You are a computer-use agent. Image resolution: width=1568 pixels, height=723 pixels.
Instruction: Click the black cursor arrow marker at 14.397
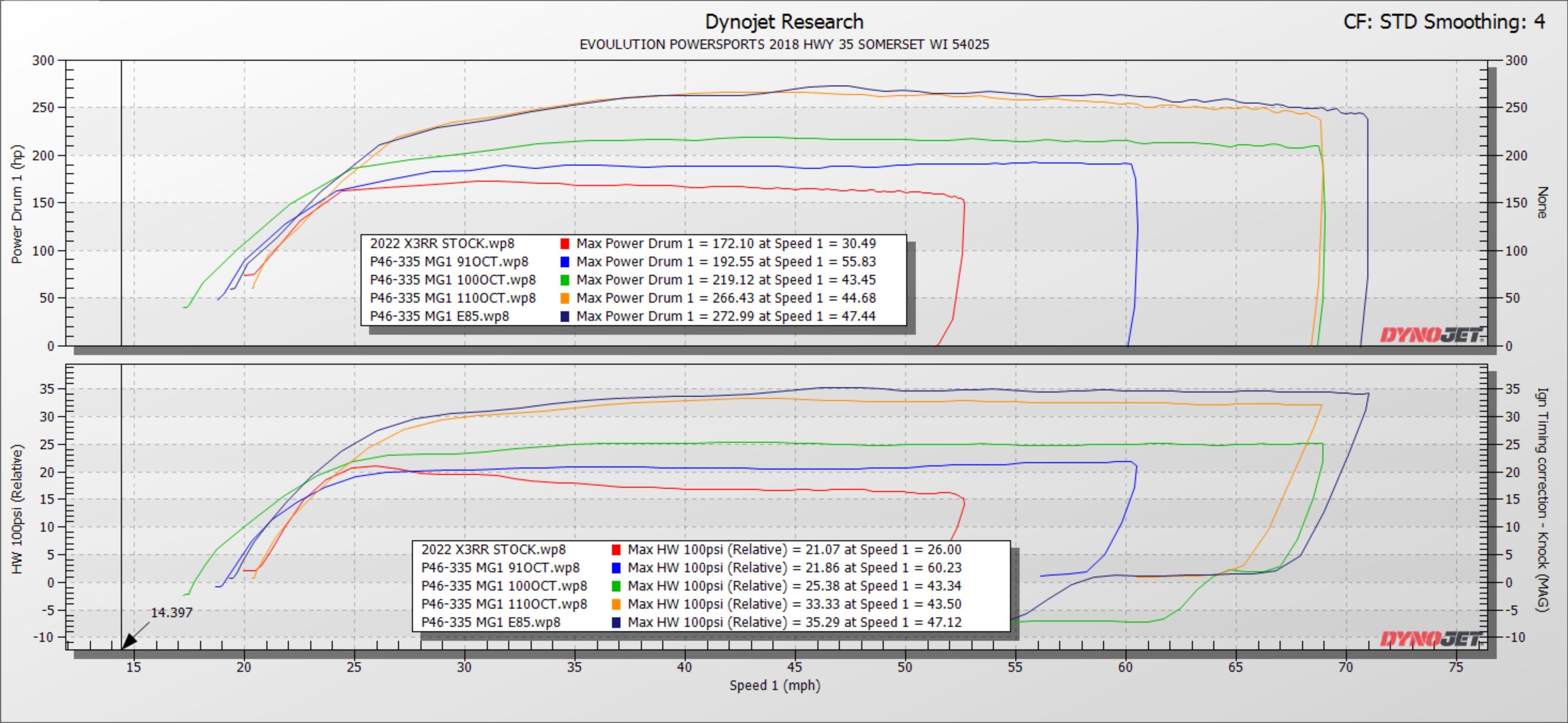tap(128, 641)
